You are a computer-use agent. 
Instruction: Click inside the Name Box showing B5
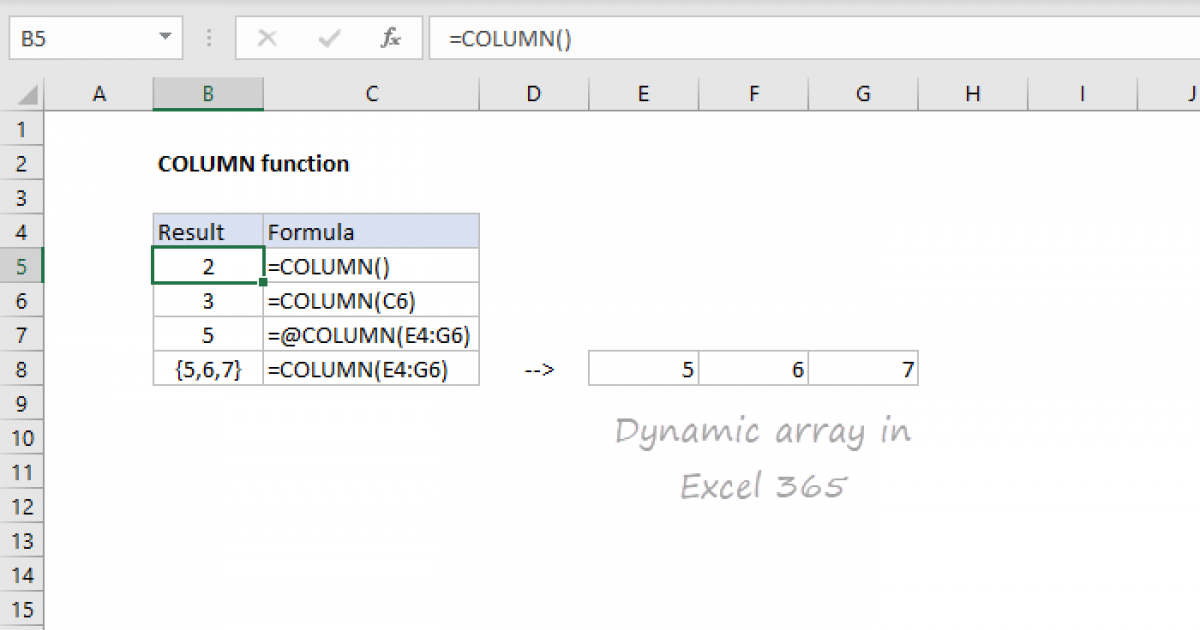click(80, 39)
